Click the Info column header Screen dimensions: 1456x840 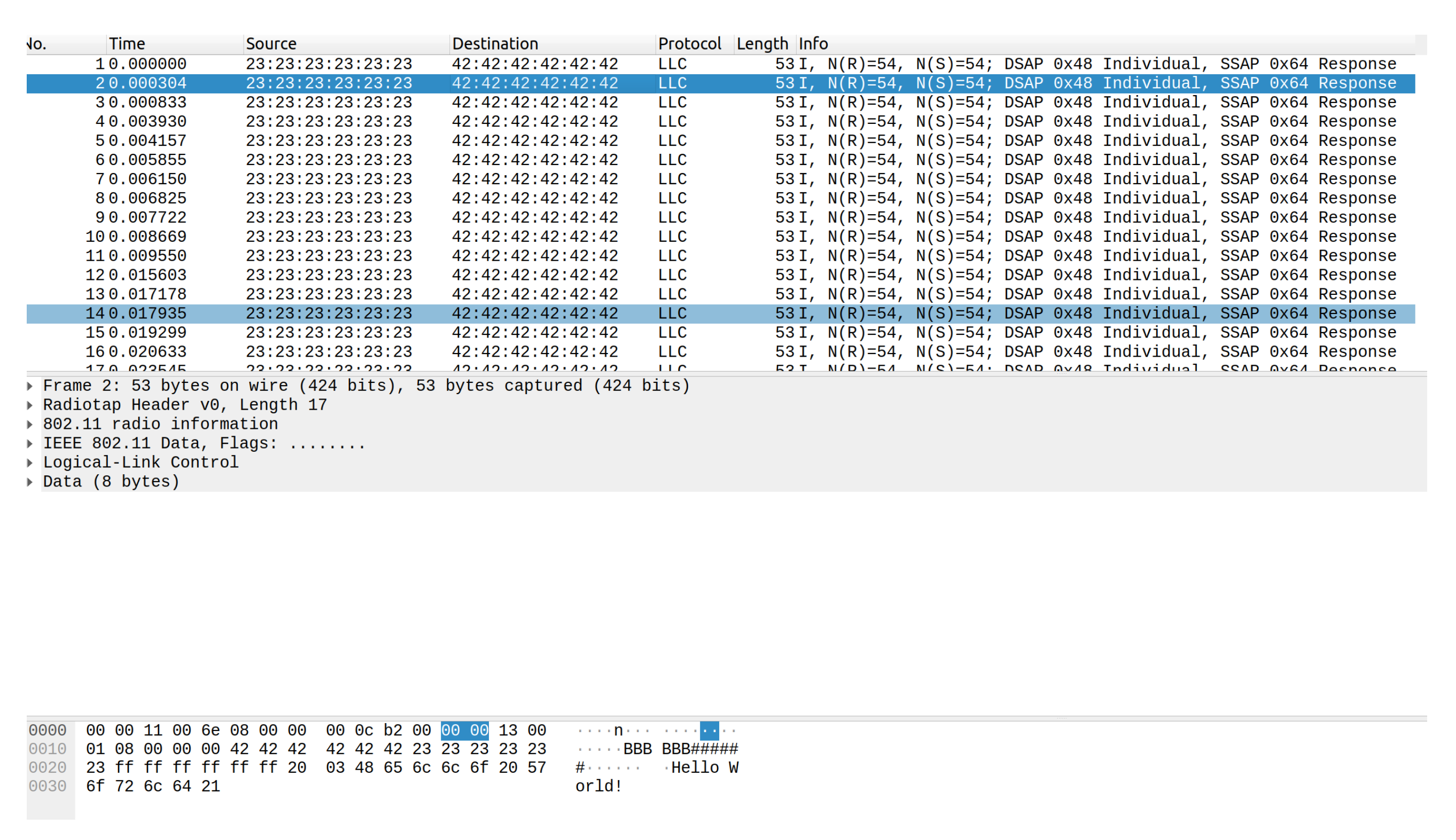point(813,44)
